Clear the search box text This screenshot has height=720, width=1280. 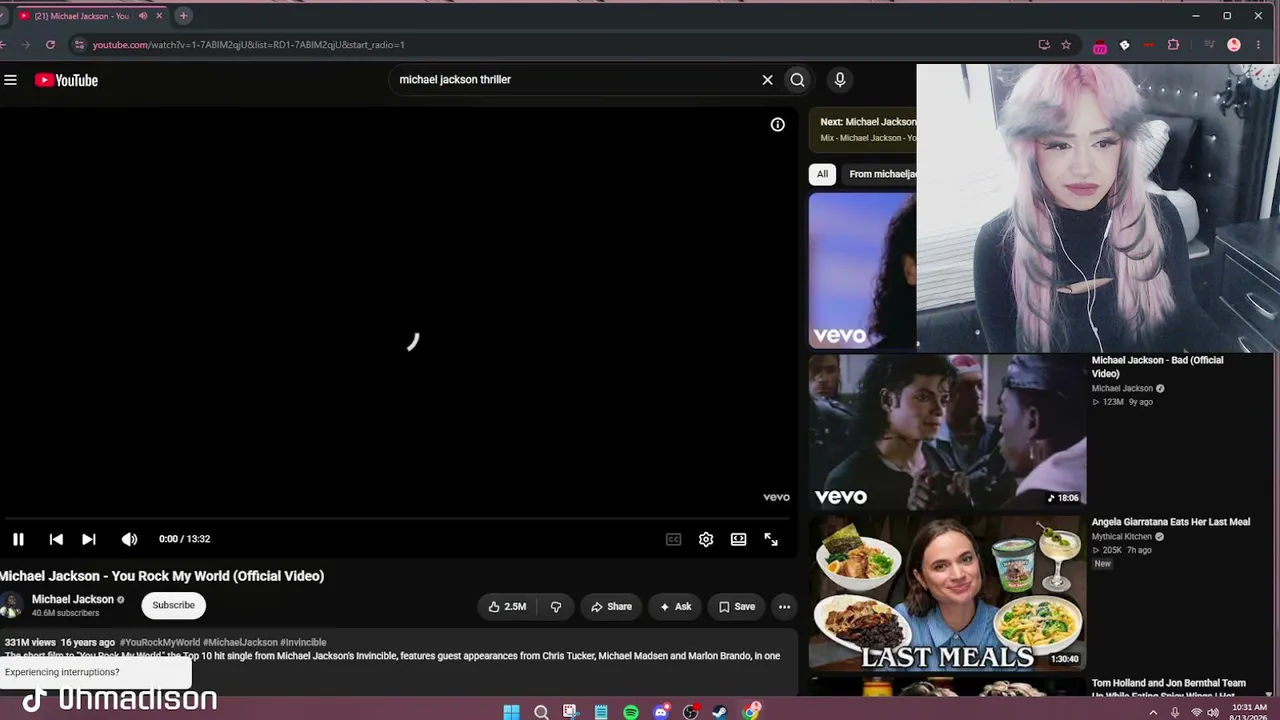767,80
